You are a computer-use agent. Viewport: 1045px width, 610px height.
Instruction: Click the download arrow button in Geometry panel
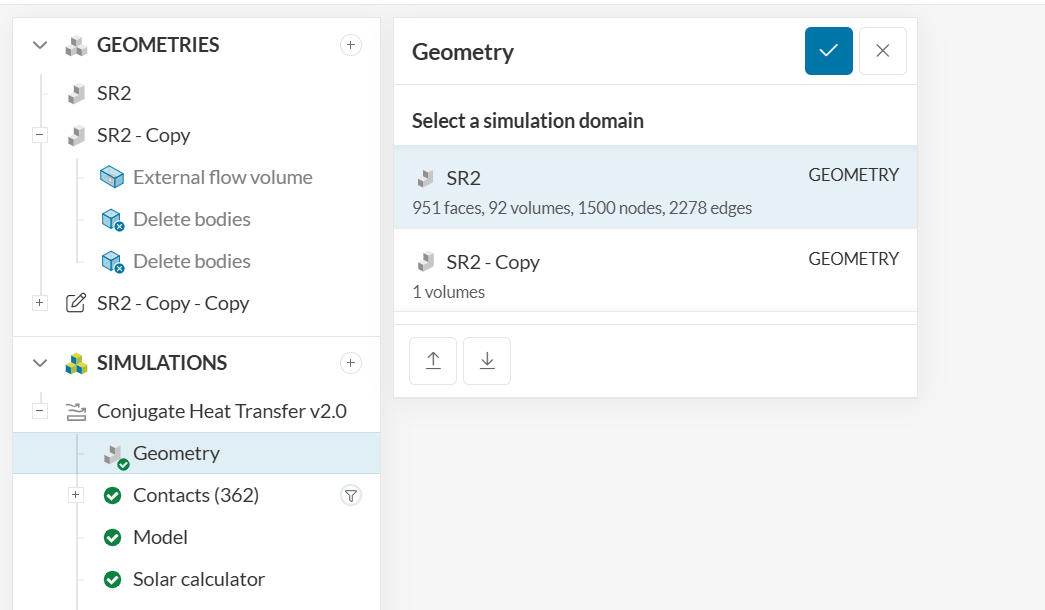[x=487, y=361]
